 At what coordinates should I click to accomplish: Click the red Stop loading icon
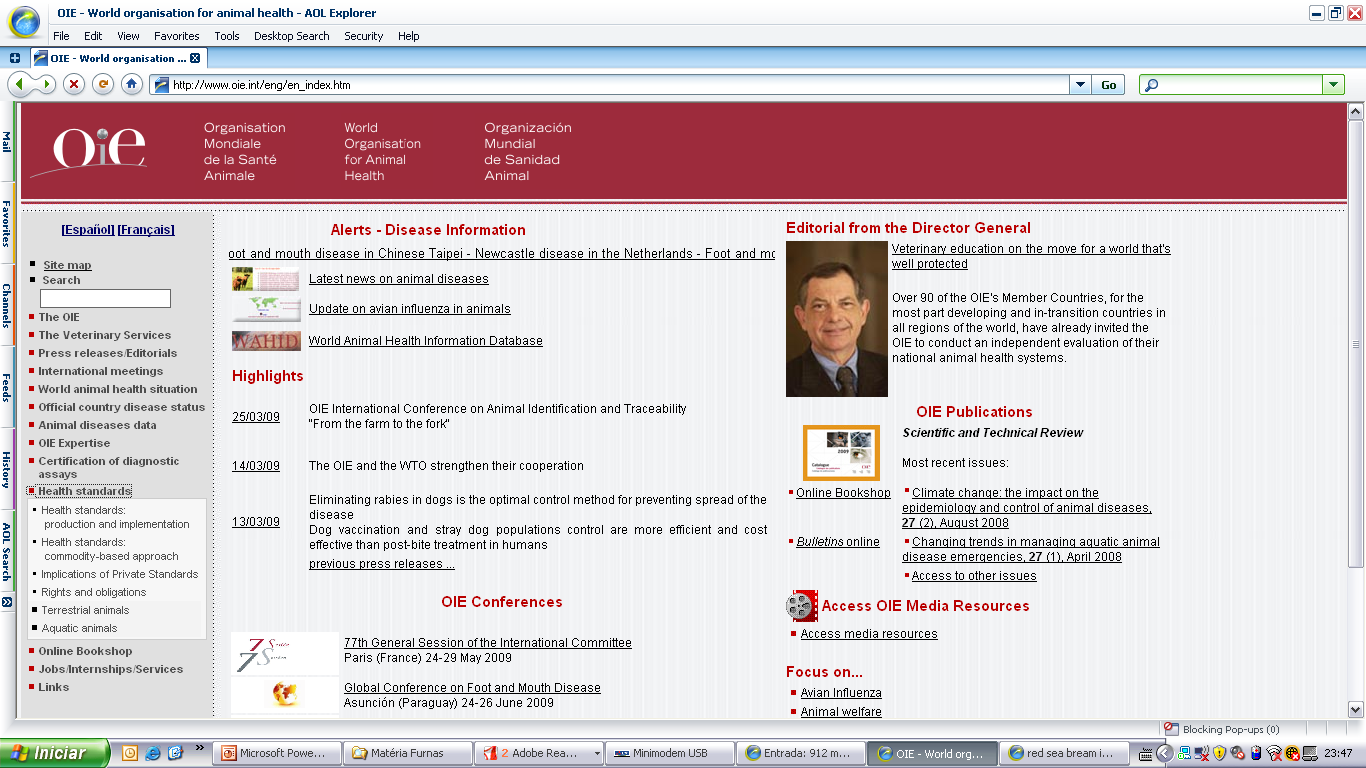(73, 85)
